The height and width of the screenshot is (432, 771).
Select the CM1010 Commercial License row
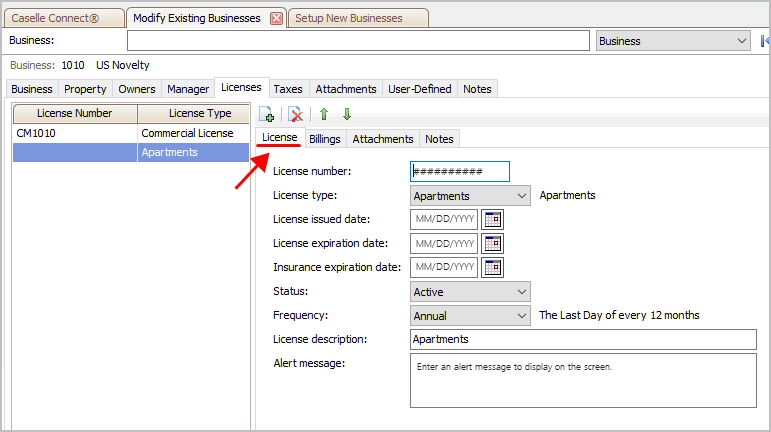[130, 133]
